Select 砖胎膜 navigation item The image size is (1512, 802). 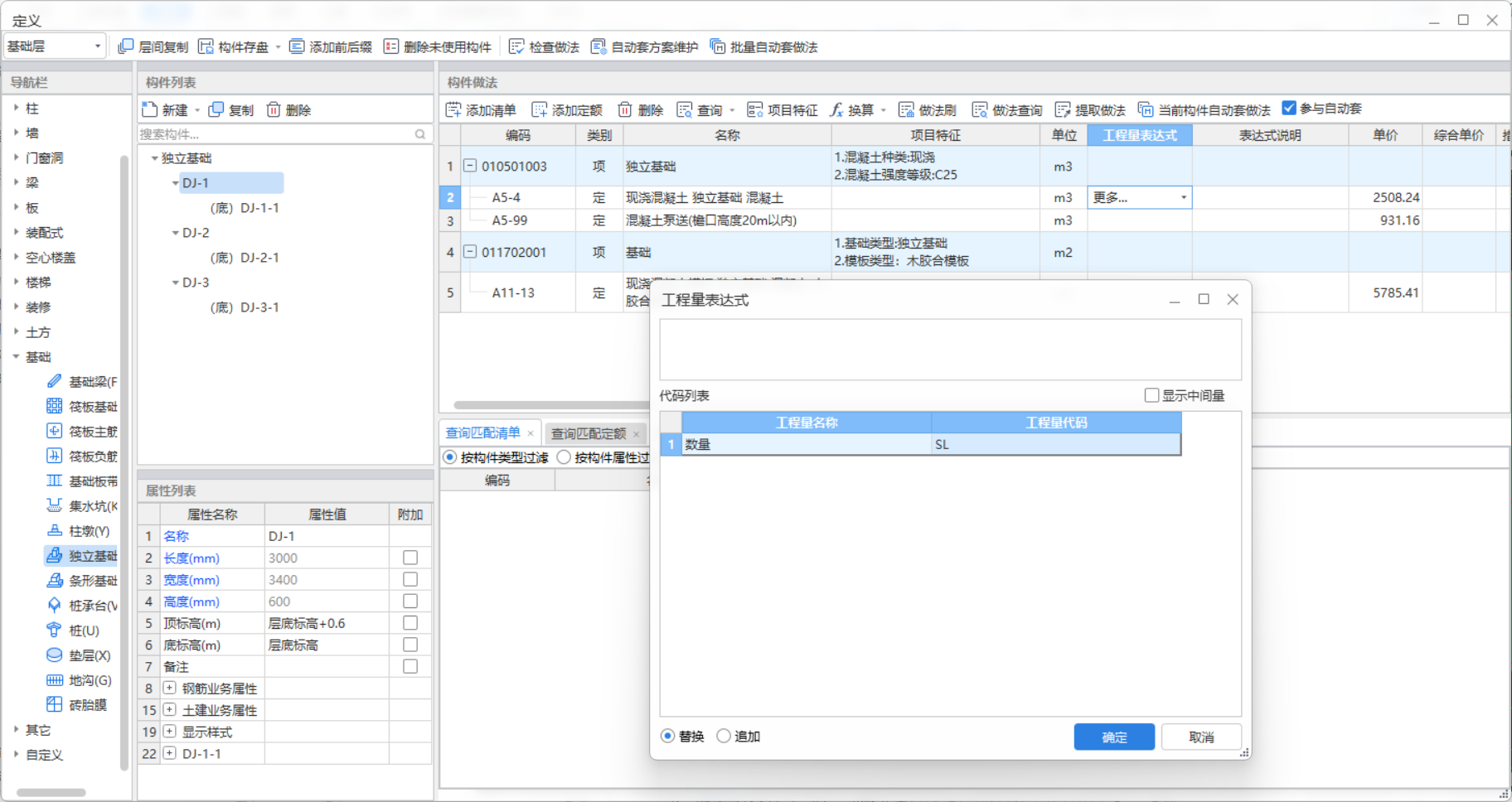click(76, 704)
